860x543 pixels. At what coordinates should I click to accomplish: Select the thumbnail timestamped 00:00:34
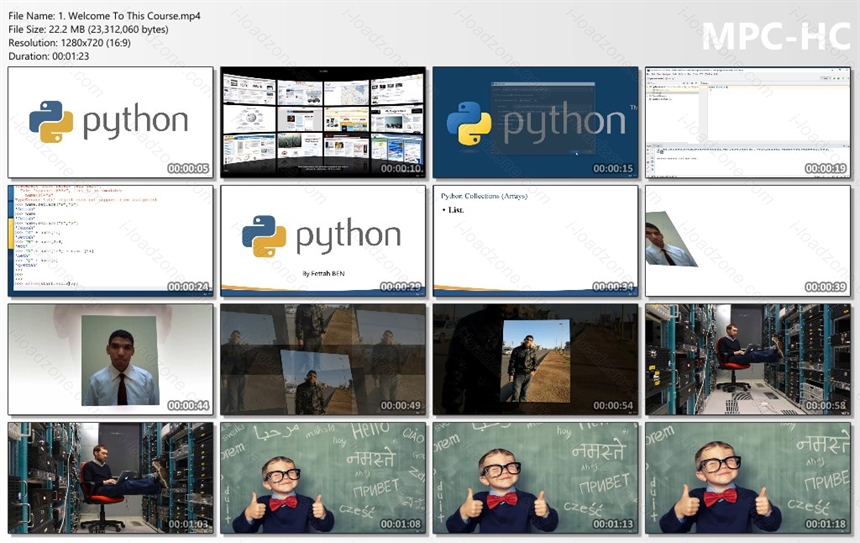tap(535, 241)
